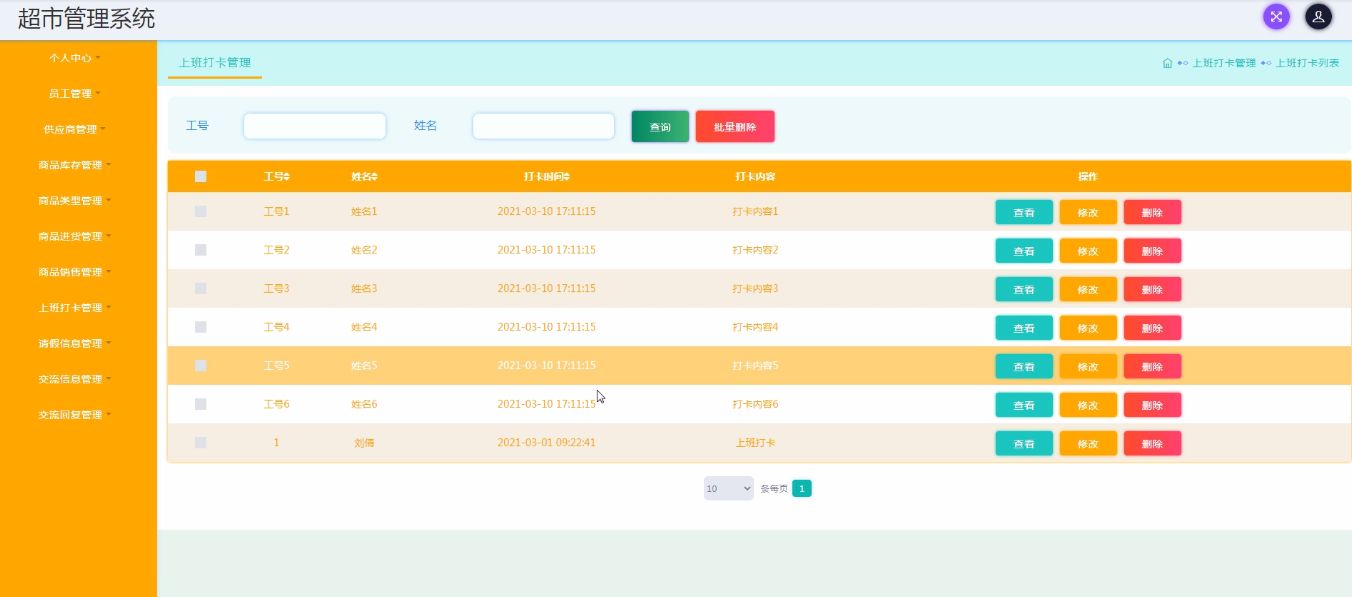Select the 上班打卡管理 page tab
This screenshot has height=597, width=1352.
coord(215,63)
